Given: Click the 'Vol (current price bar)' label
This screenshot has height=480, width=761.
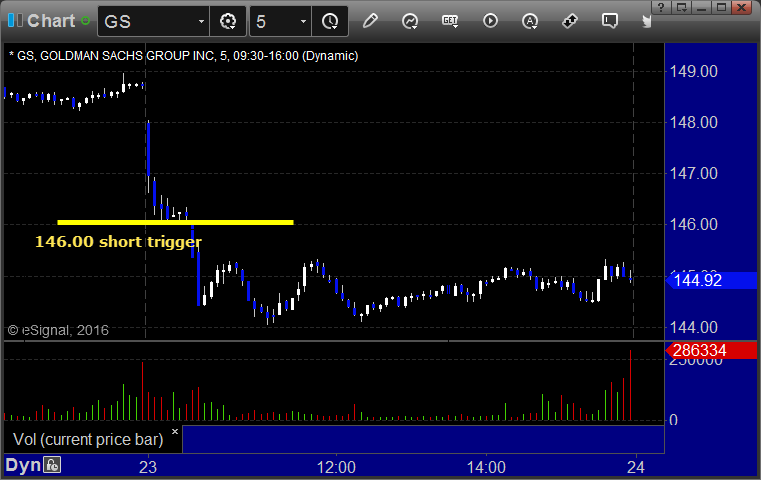Looking at the screenshot, I should [88, 439].
